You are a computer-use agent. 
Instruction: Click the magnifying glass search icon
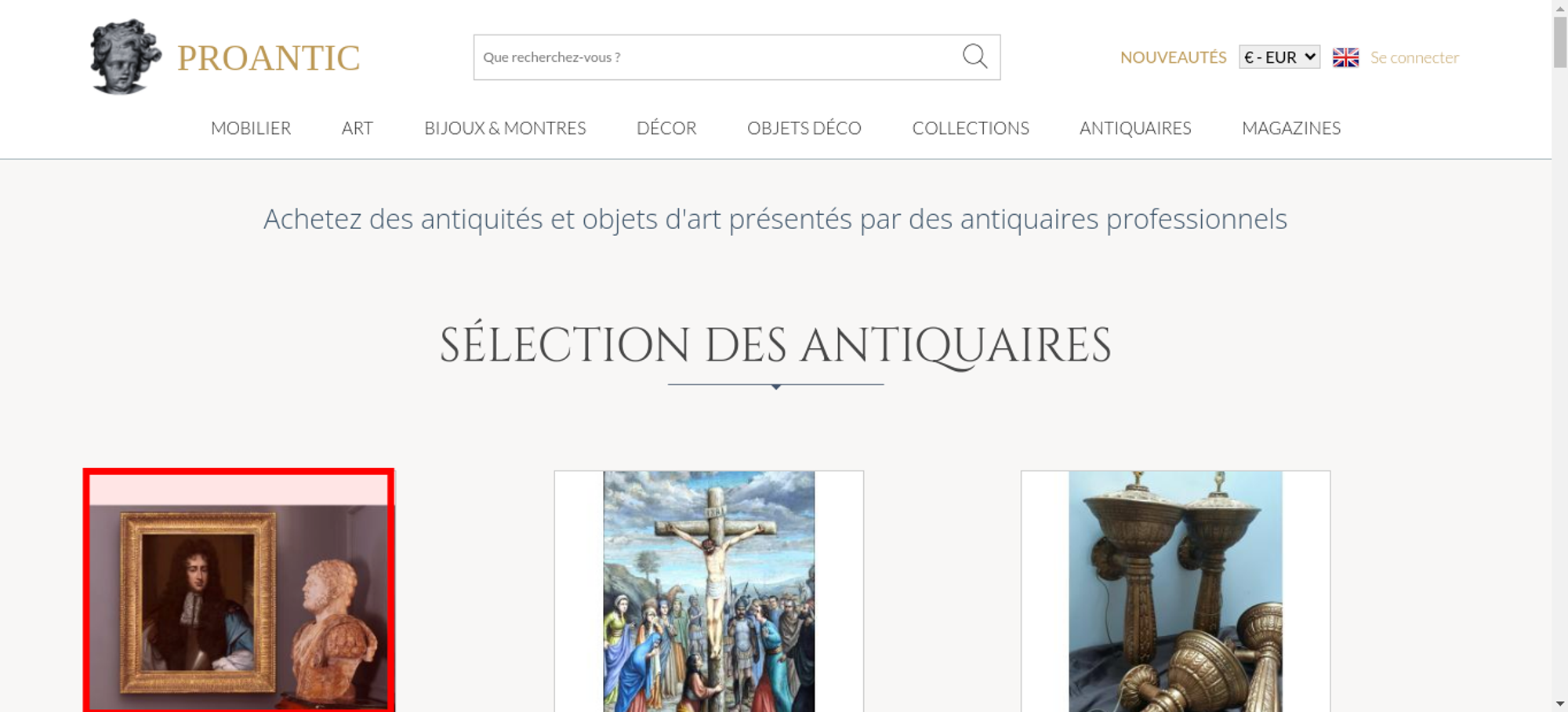tap(975, 56)
